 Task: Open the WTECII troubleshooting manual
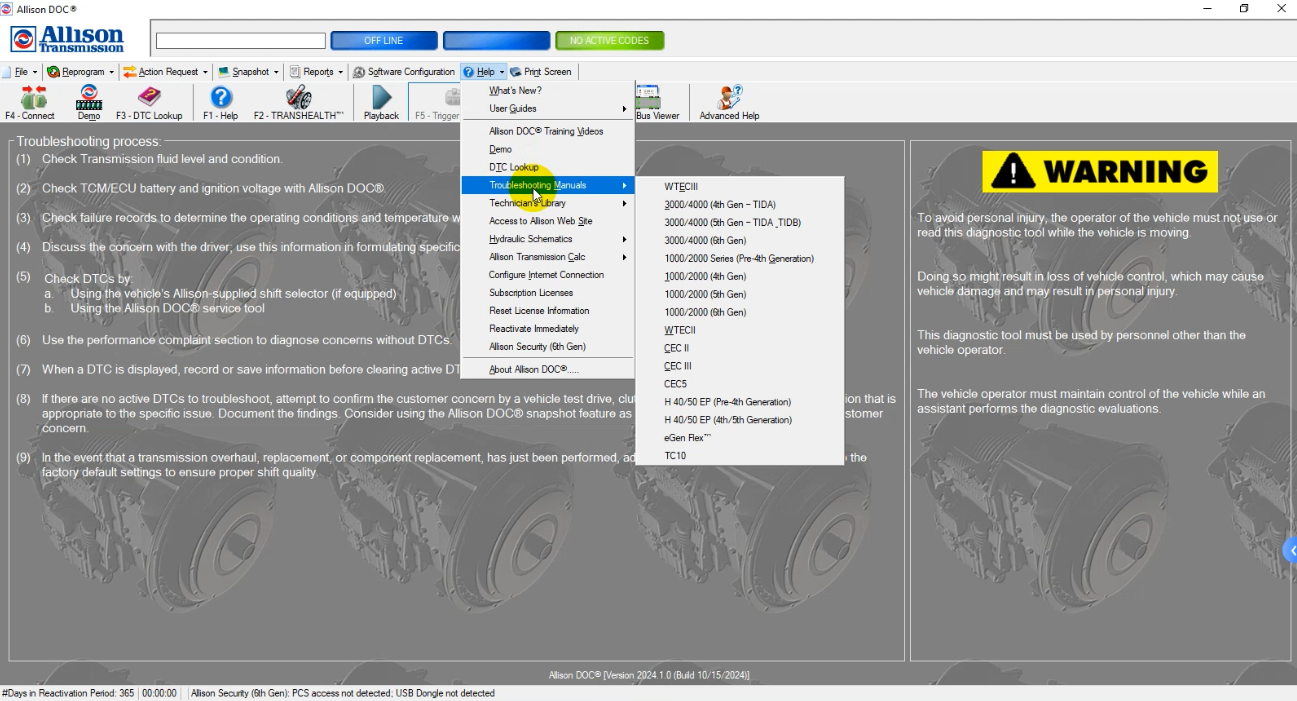tap(740, 330)
